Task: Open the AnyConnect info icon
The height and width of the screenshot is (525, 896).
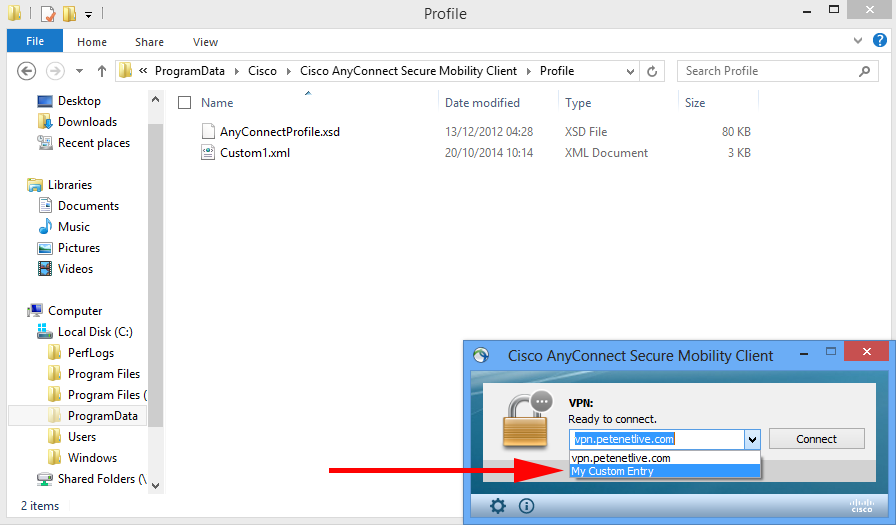Action: [x=526, y=506]
